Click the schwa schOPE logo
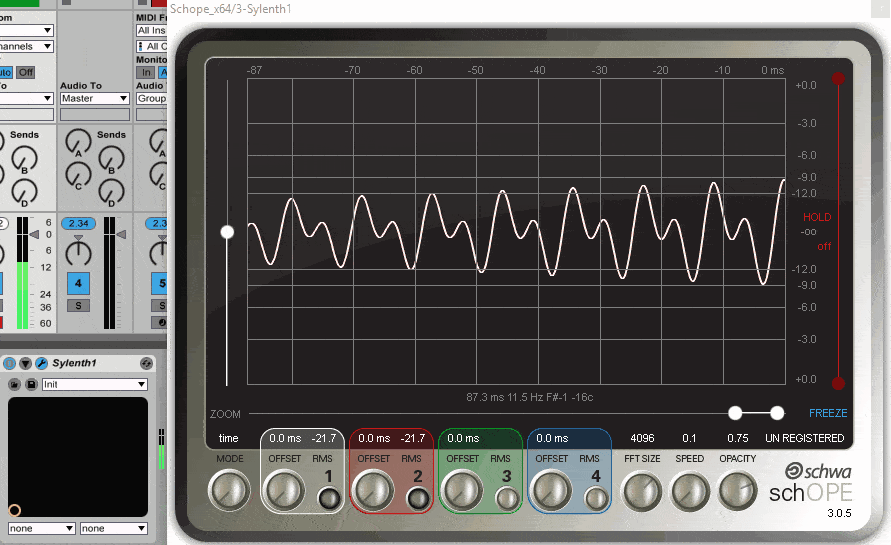891x545 pixels. (811, 483)
